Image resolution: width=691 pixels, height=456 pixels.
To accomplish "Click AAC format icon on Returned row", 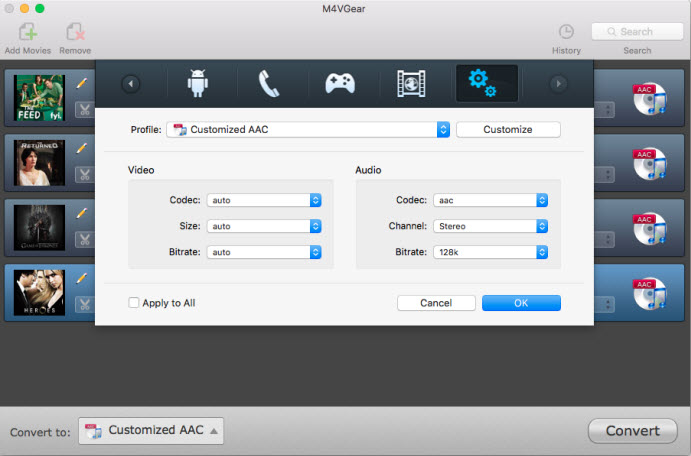I will click(650, 163).
